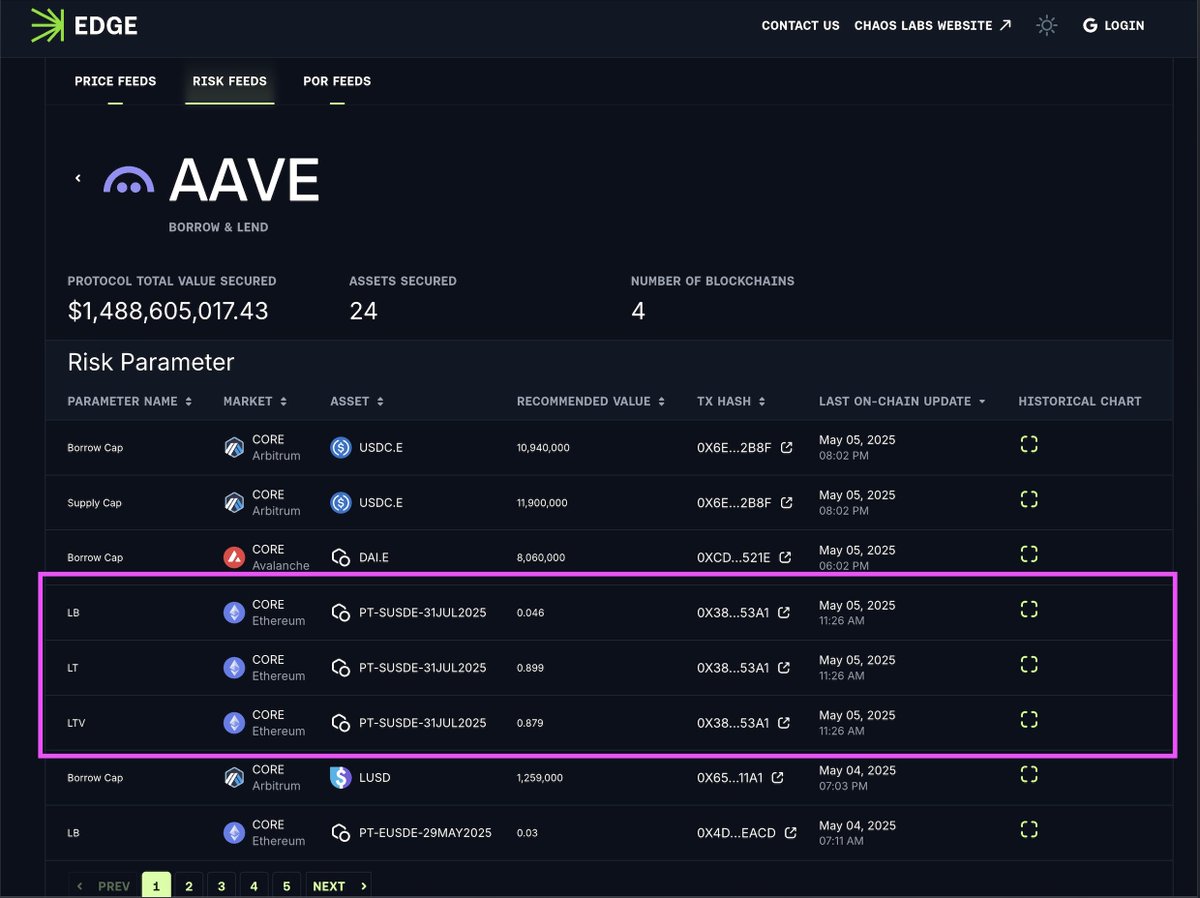Open external tx link in PT-SUSDE LTV row
The height and width of the screenshot is (898, 1200).
784,722
